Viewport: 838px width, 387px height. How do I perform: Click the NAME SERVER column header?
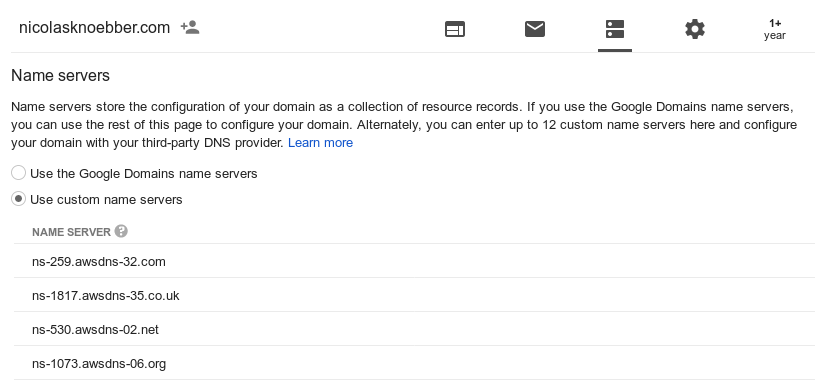pyautogui.click(x=71, y=232)
